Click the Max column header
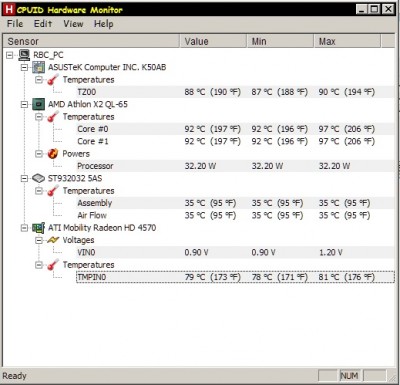The image size is (400, 385). point(347,41)
